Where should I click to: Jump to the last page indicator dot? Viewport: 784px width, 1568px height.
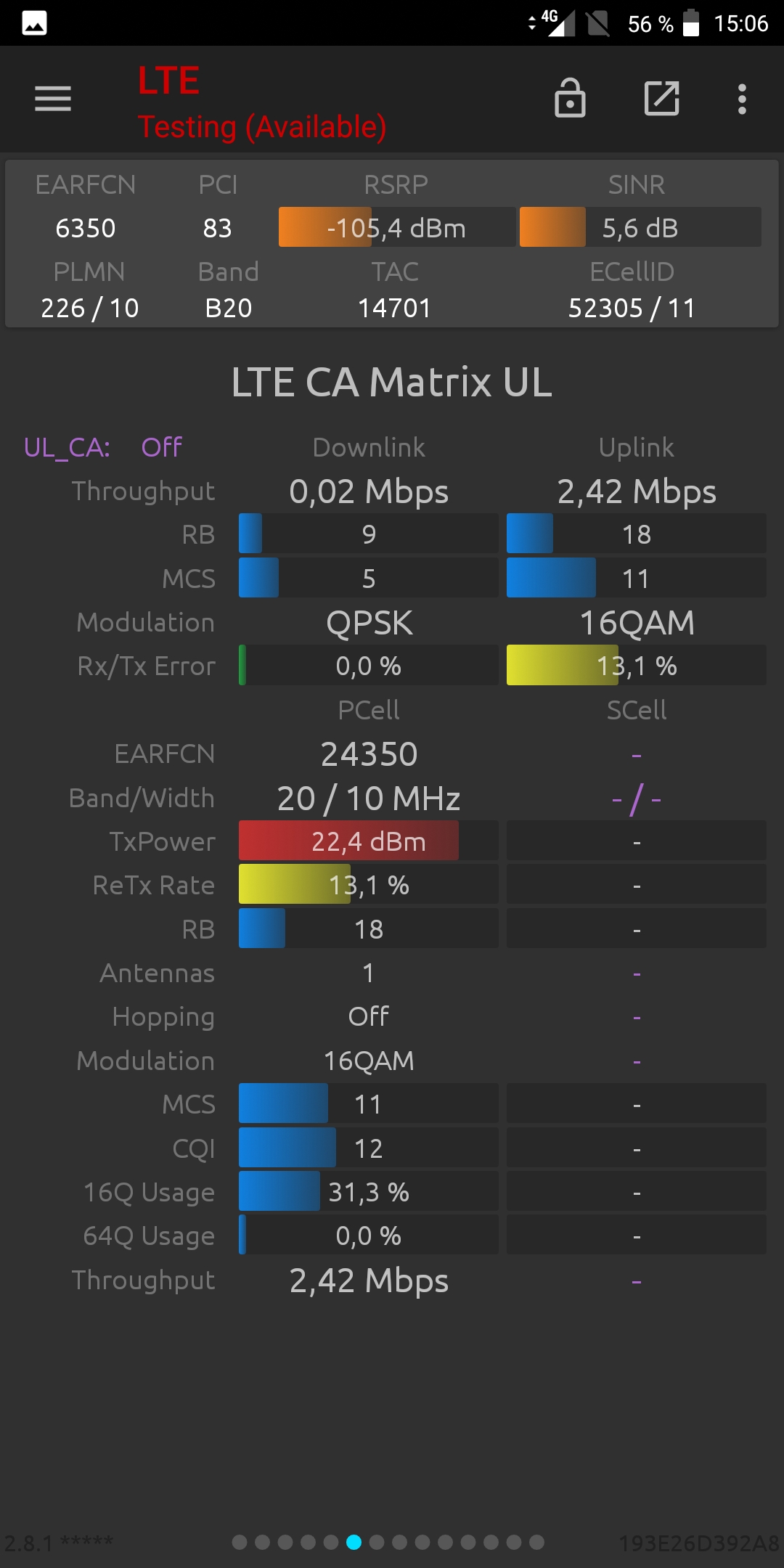click(536, 1542)
